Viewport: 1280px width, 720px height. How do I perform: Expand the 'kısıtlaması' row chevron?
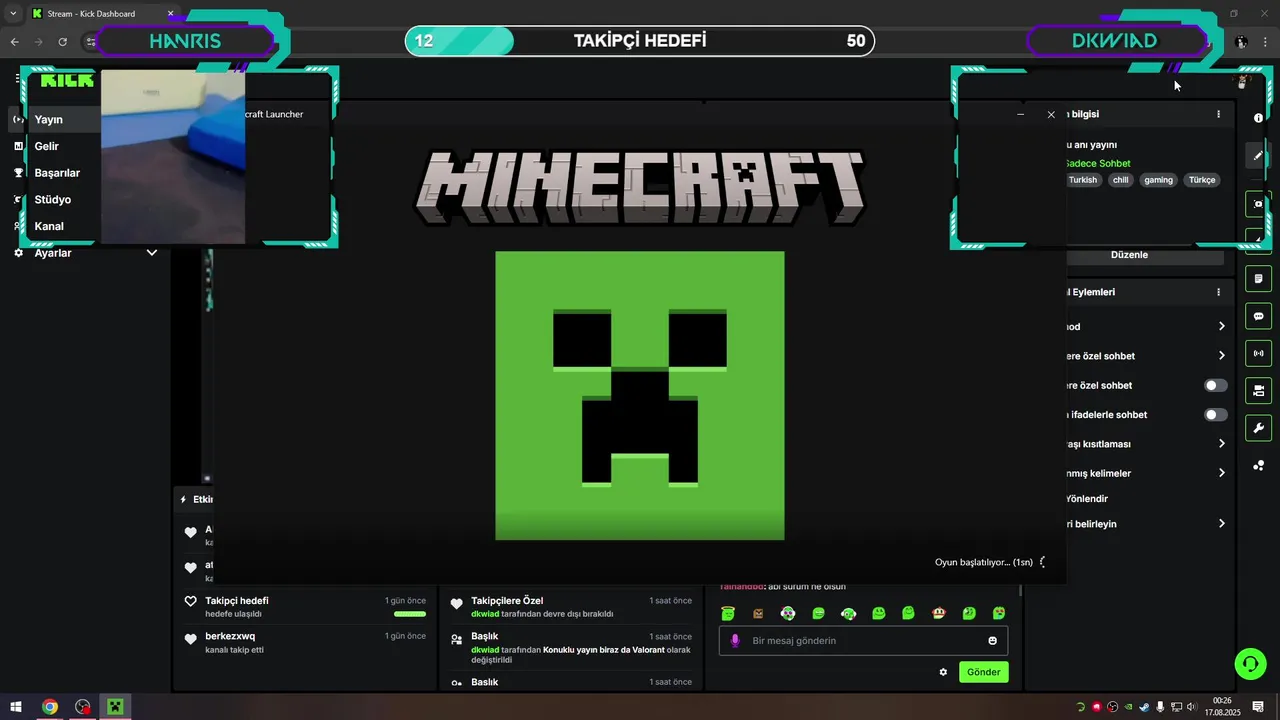tap(1221, 444)
